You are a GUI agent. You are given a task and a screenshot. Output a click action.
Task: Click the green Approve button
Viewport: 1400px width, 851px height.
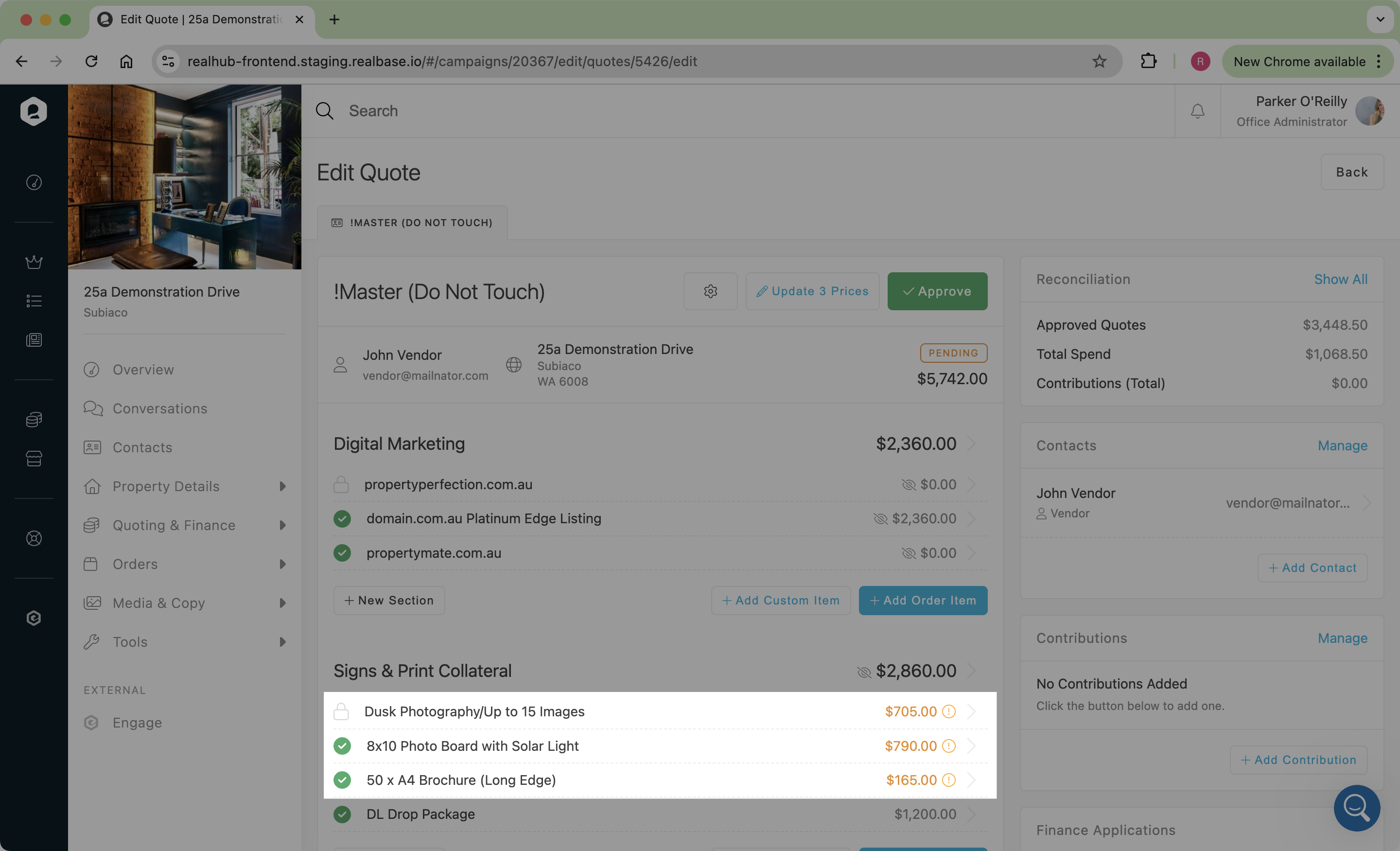tap(937, 291)
